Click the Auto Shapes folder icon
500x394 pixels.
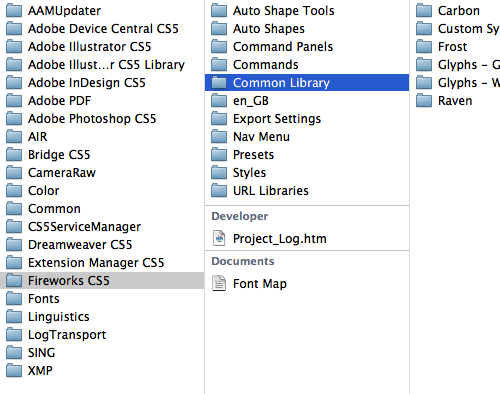click(219, 29)
